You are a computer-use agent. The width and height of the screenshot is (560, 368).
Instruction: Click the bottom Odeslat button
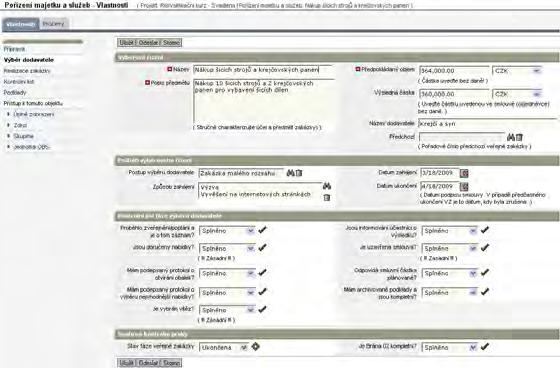[148, 363]
